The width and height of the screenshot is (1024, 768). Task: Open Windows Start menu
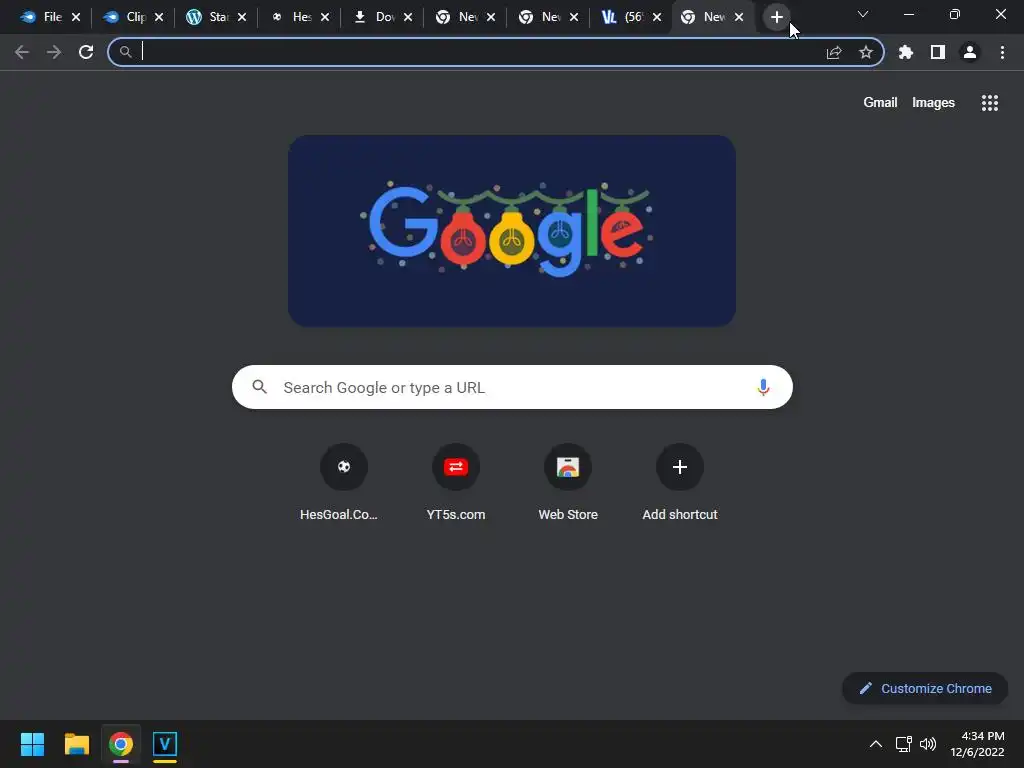coord(32,744)
